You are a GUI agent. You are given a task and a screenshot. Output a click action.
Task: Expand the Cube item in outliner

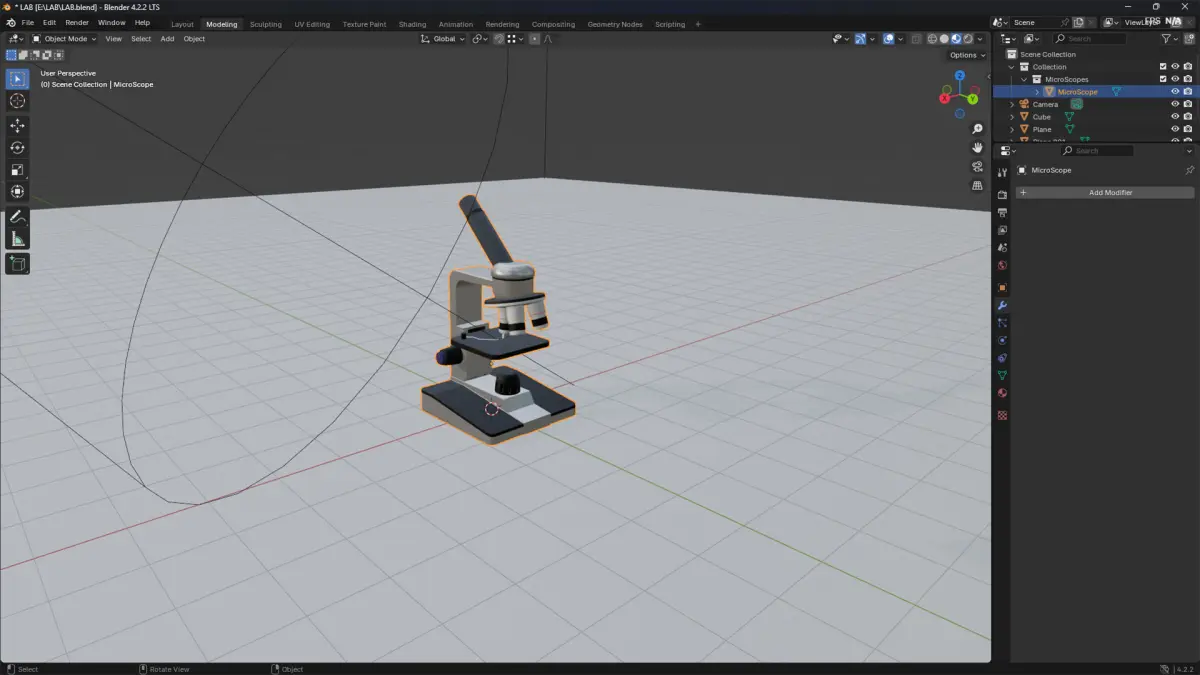click(1012, 117)
